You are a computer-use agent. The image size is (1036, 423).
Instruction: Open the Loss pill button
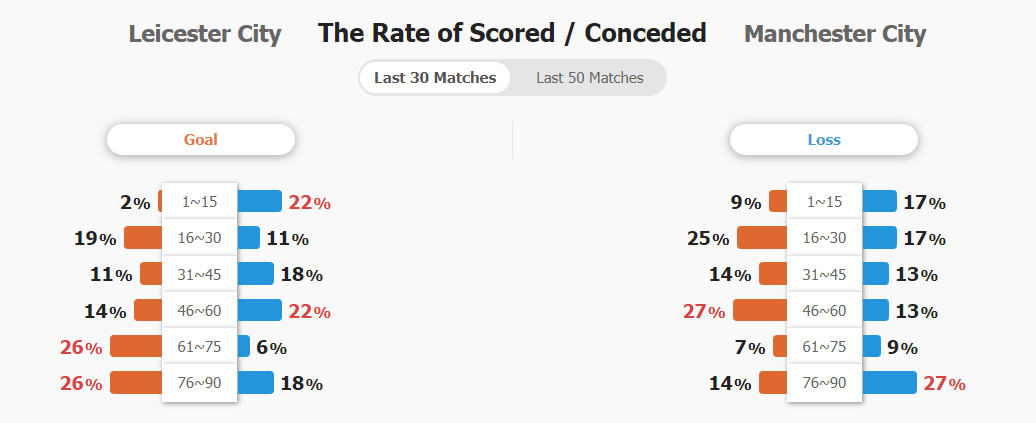click(x=824, y=139)
